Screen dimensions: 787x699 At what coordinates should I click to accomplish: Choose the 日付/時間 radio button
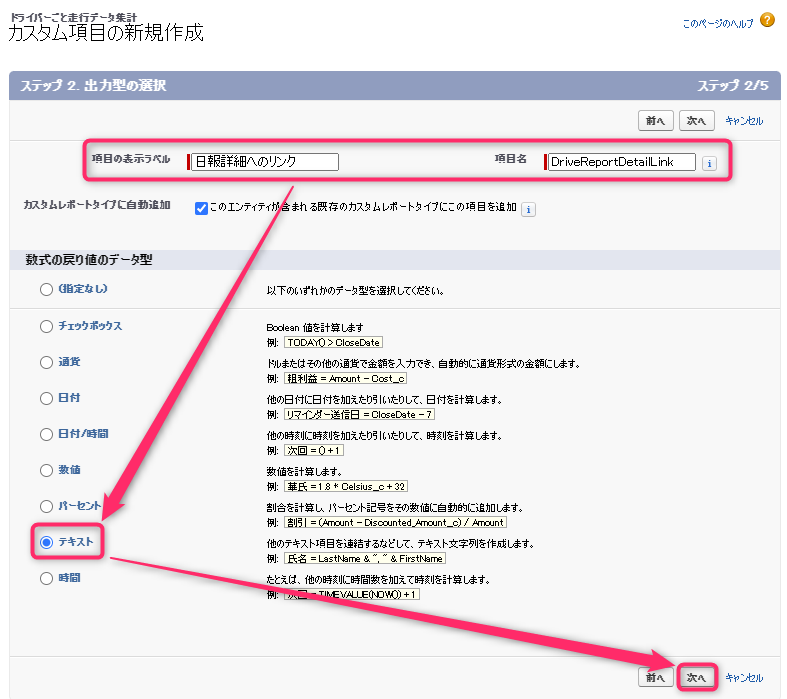(x=46, y=434)
